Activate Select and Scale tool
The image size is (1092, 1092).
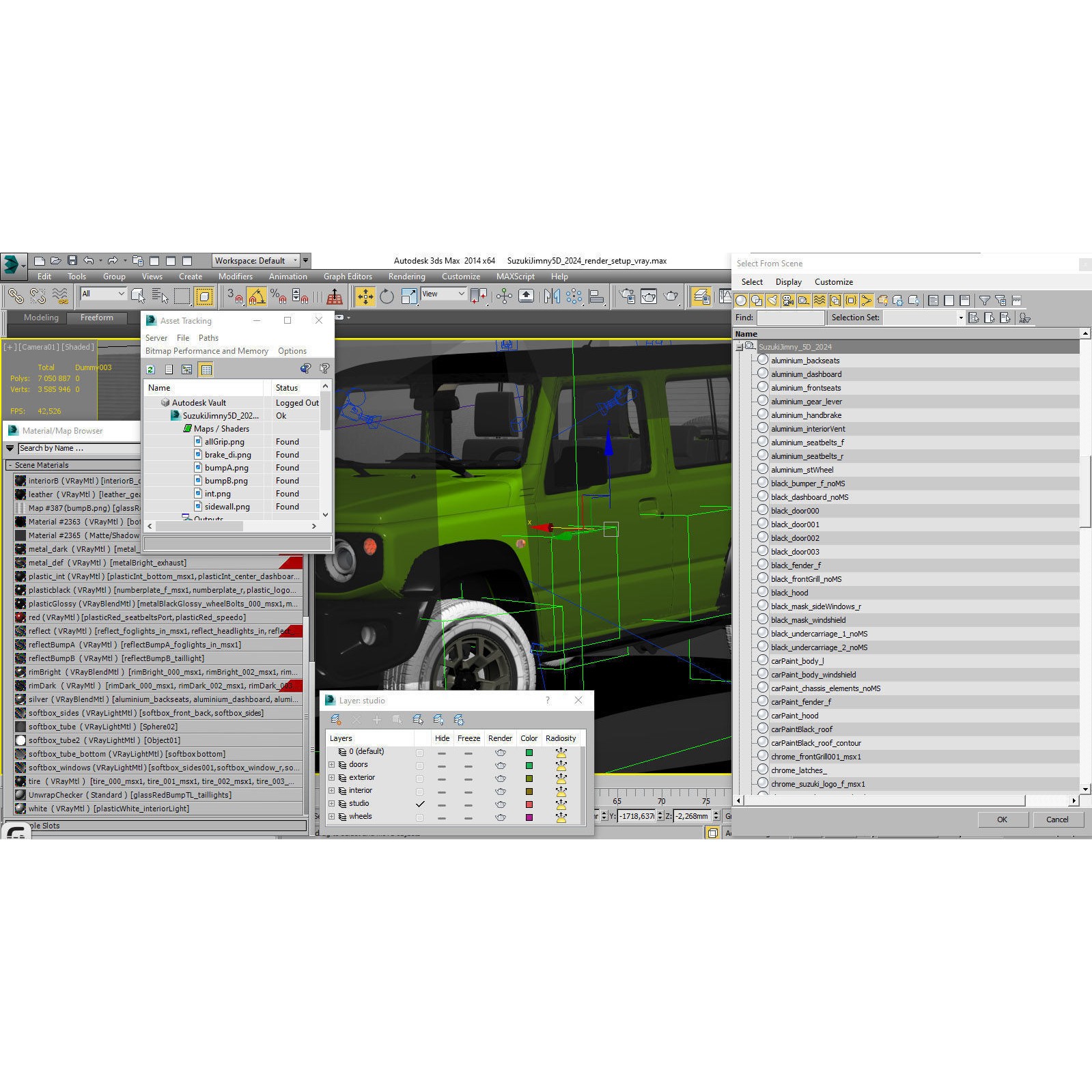[x=409, y=296]
